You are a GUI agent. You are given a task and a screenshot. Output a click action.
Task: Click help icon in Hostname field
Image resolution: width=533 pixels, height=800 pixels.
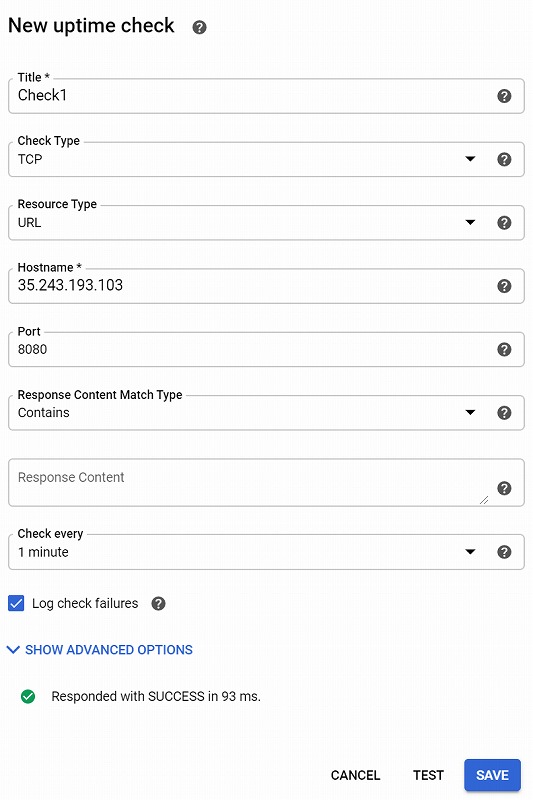click(x=504, y=286)
